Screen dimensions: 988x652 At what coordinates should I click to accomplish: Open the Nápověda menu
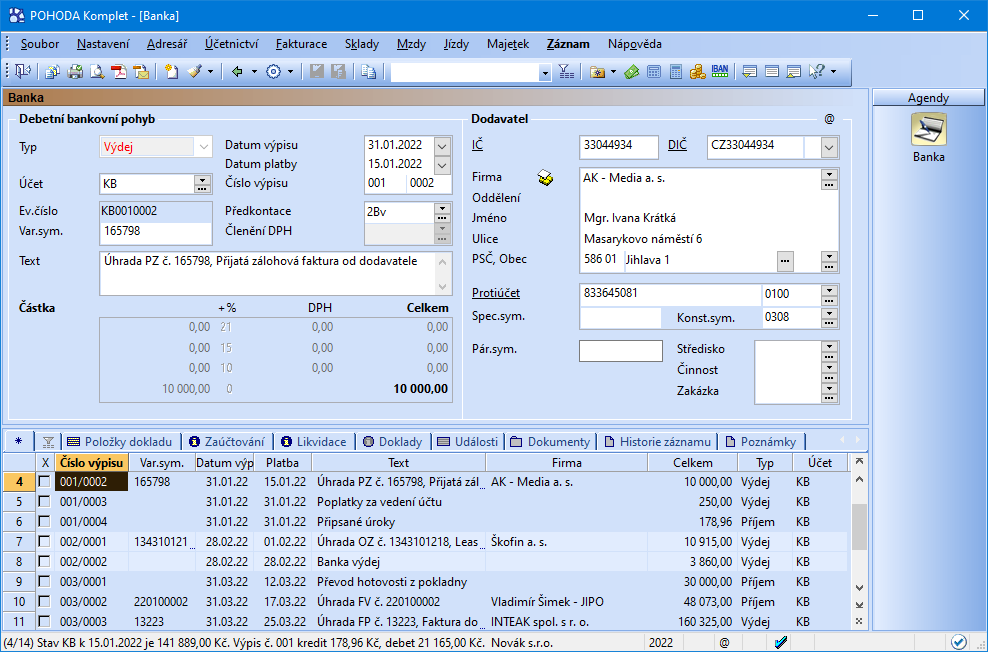tap(635, 44)
